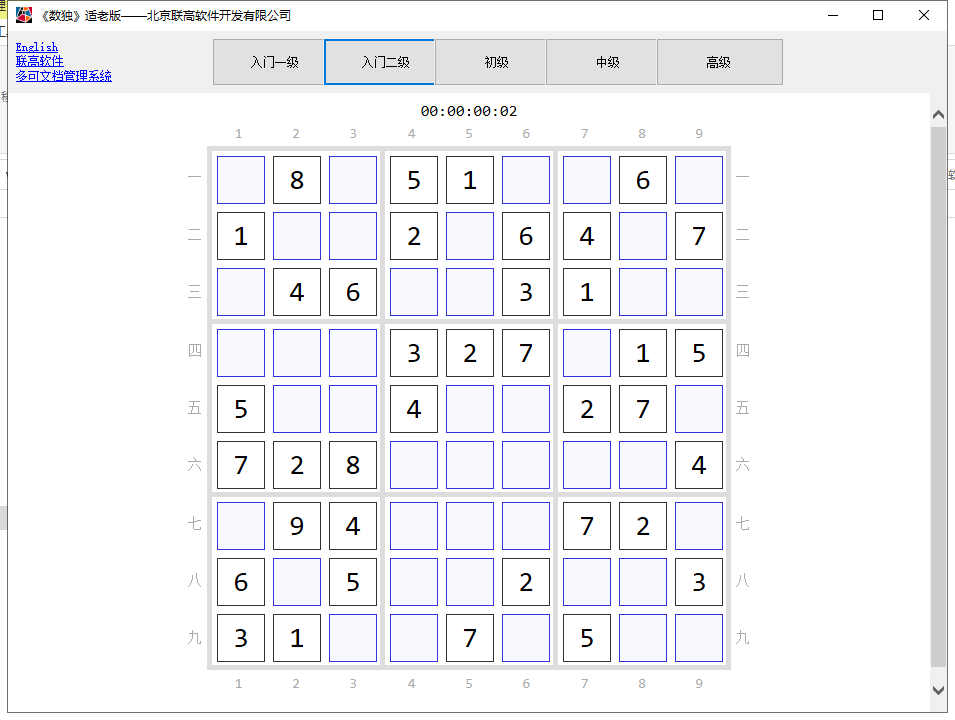Click given 5 in row 一 column 4
The width and height of the screenshot is (955, 720).
414,180
